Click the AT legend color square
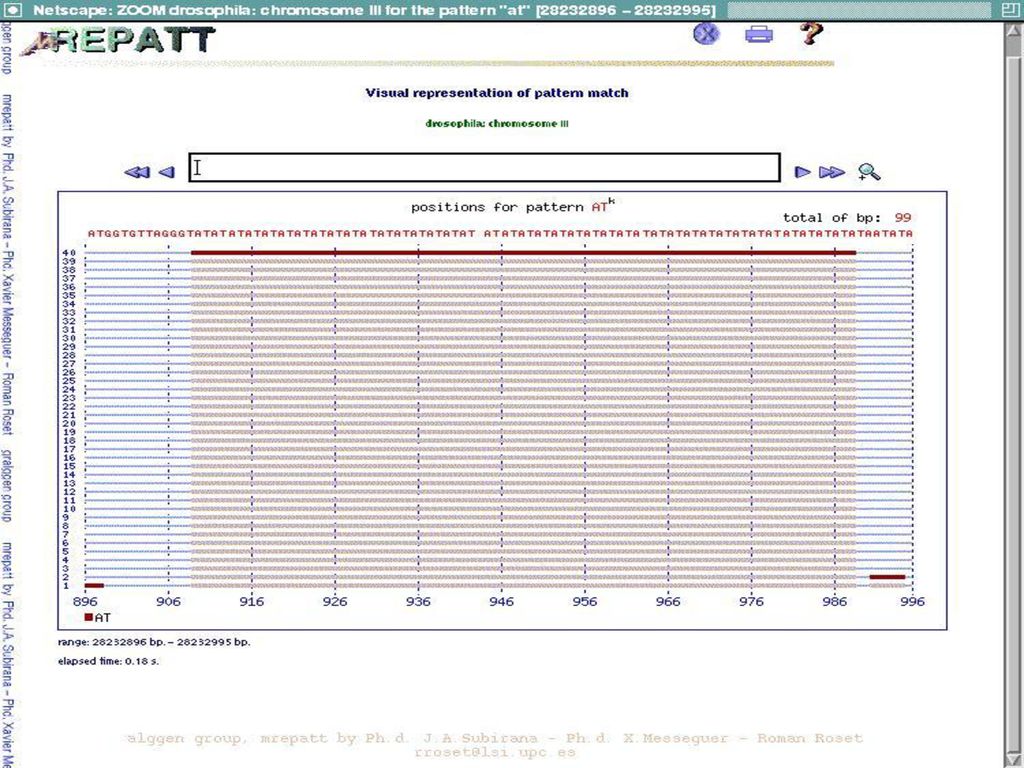This screenshot has height=768, width=1024. coord(89,617)
